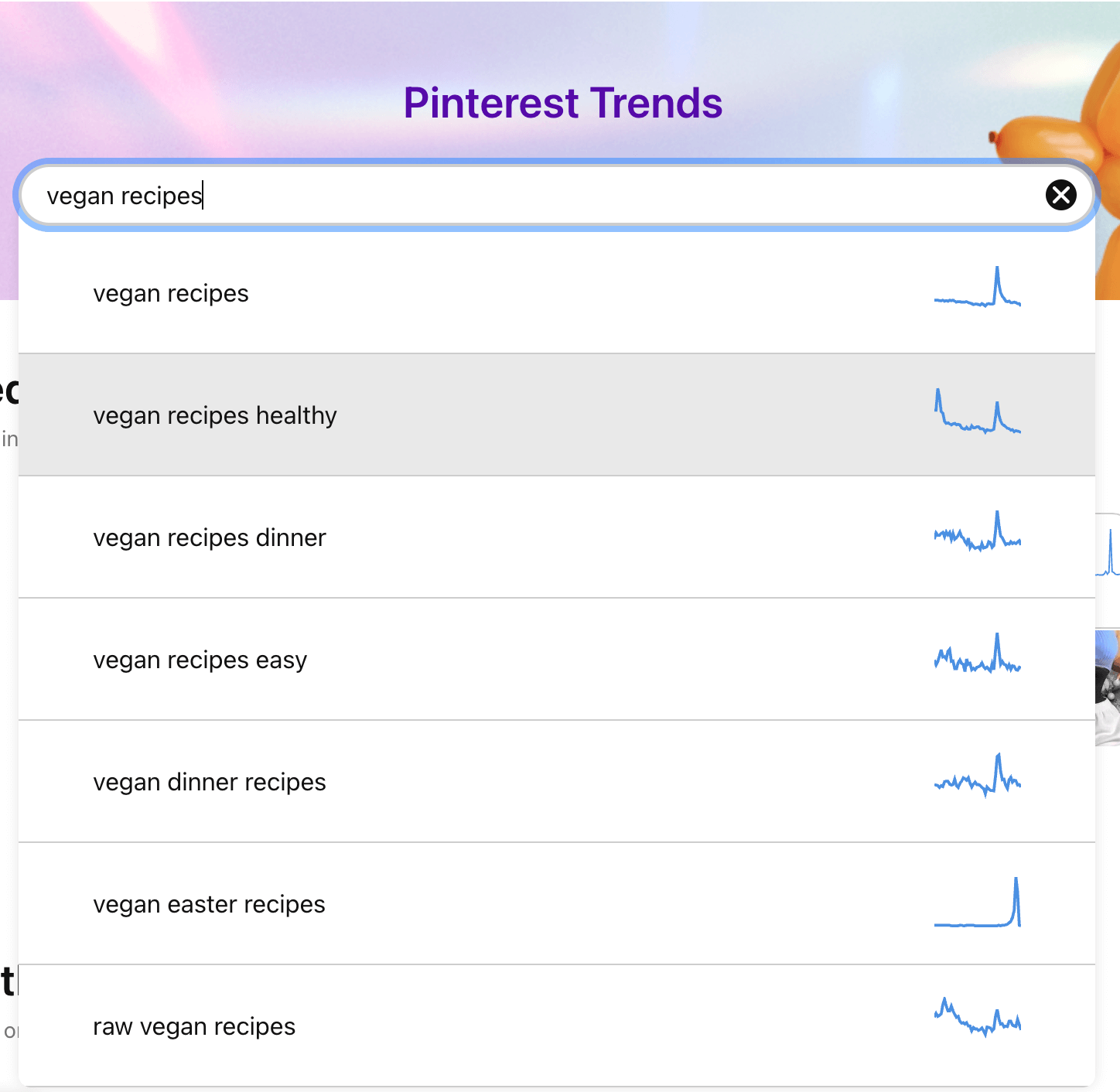1120x1092 pixels.
Task: Click the sparkline chart for 'vegan recipes'
Action: click(x=977, y=288)
